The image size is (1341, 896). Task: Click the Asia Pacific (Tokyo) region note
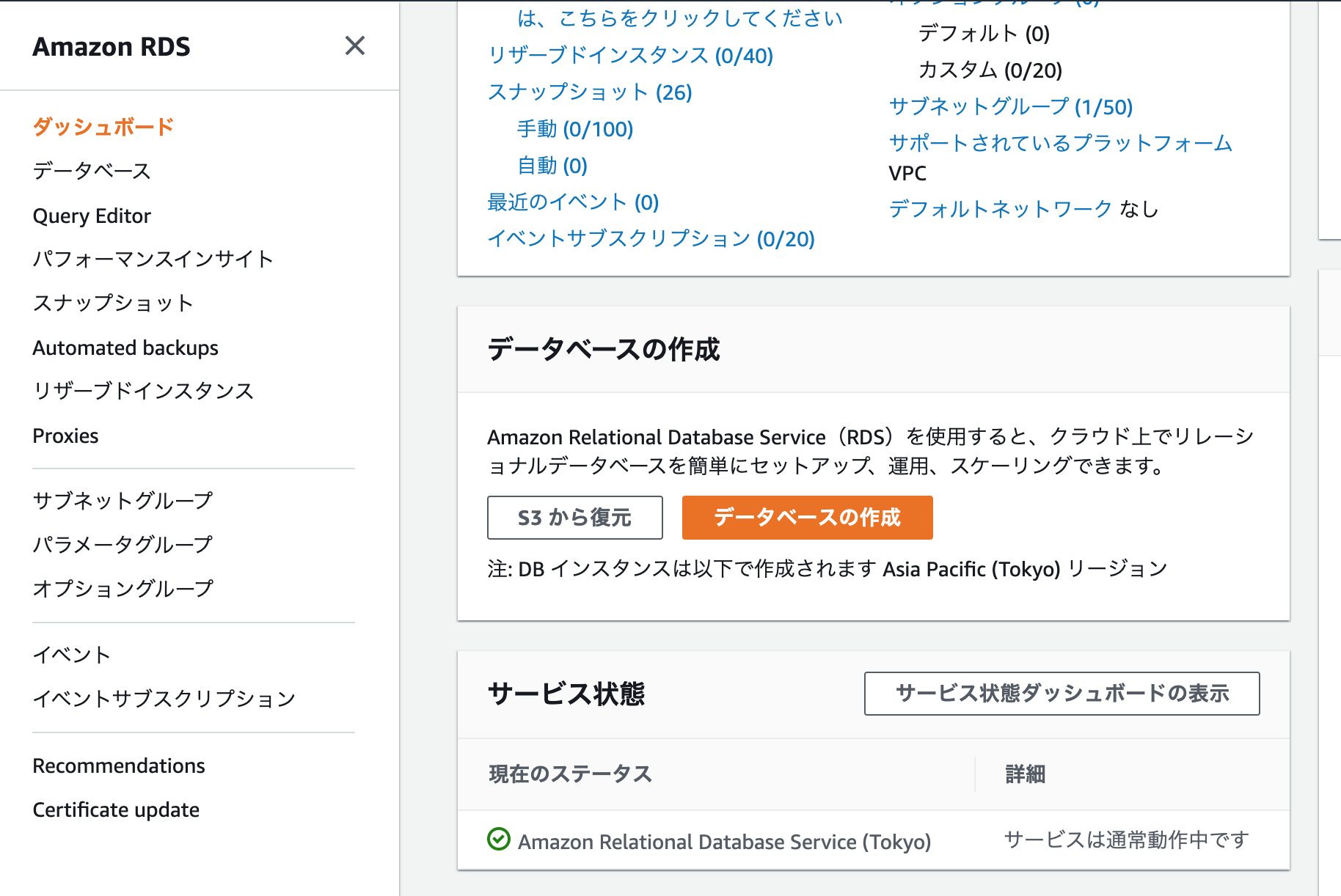click(x=971, y=569)
